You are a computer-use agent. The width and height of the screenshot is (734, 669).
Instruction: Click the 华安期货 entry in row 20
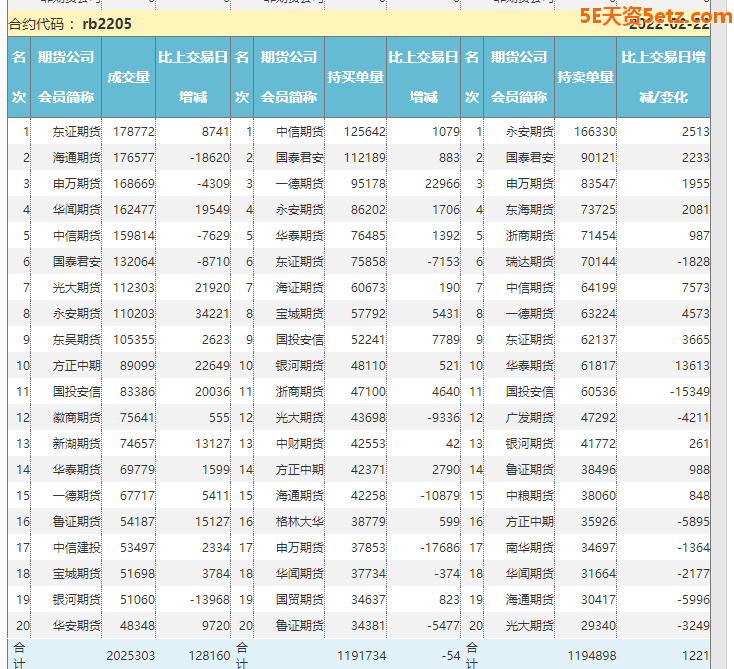click(x=76, y=625)
